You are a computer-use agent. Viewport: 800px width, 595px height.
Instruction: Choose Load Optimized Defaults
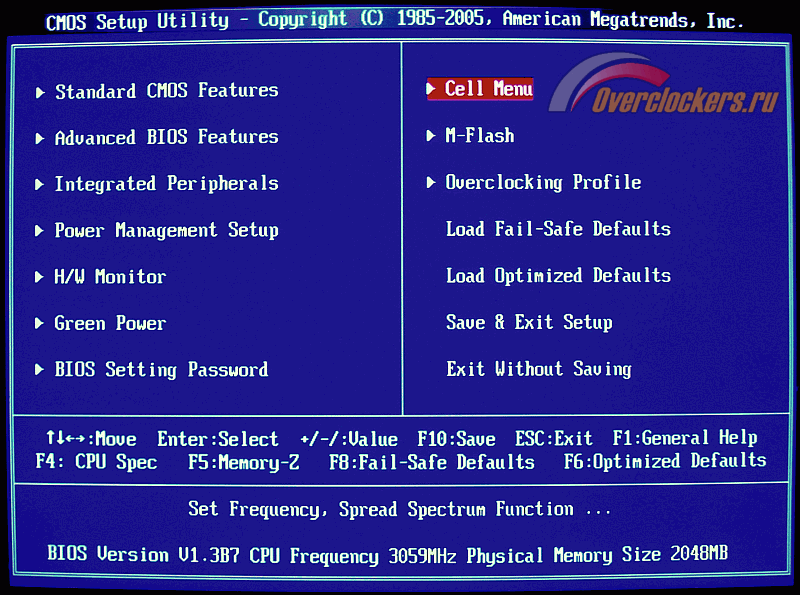click(x=558, y=276)
